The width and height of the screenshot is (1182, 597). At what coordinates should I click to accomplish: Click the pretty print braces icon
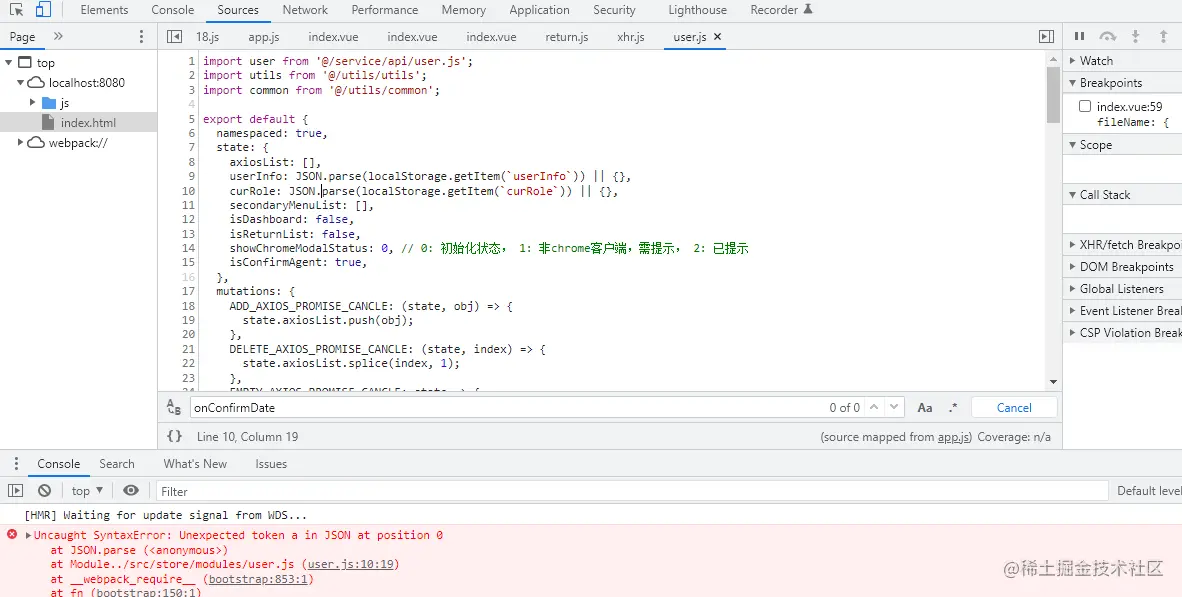coord(175,436)
